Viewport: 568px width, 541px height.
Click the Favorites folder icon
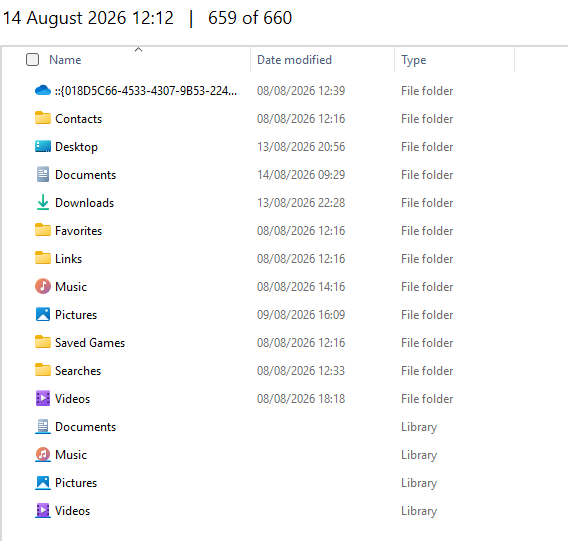(x=43, y=230)
